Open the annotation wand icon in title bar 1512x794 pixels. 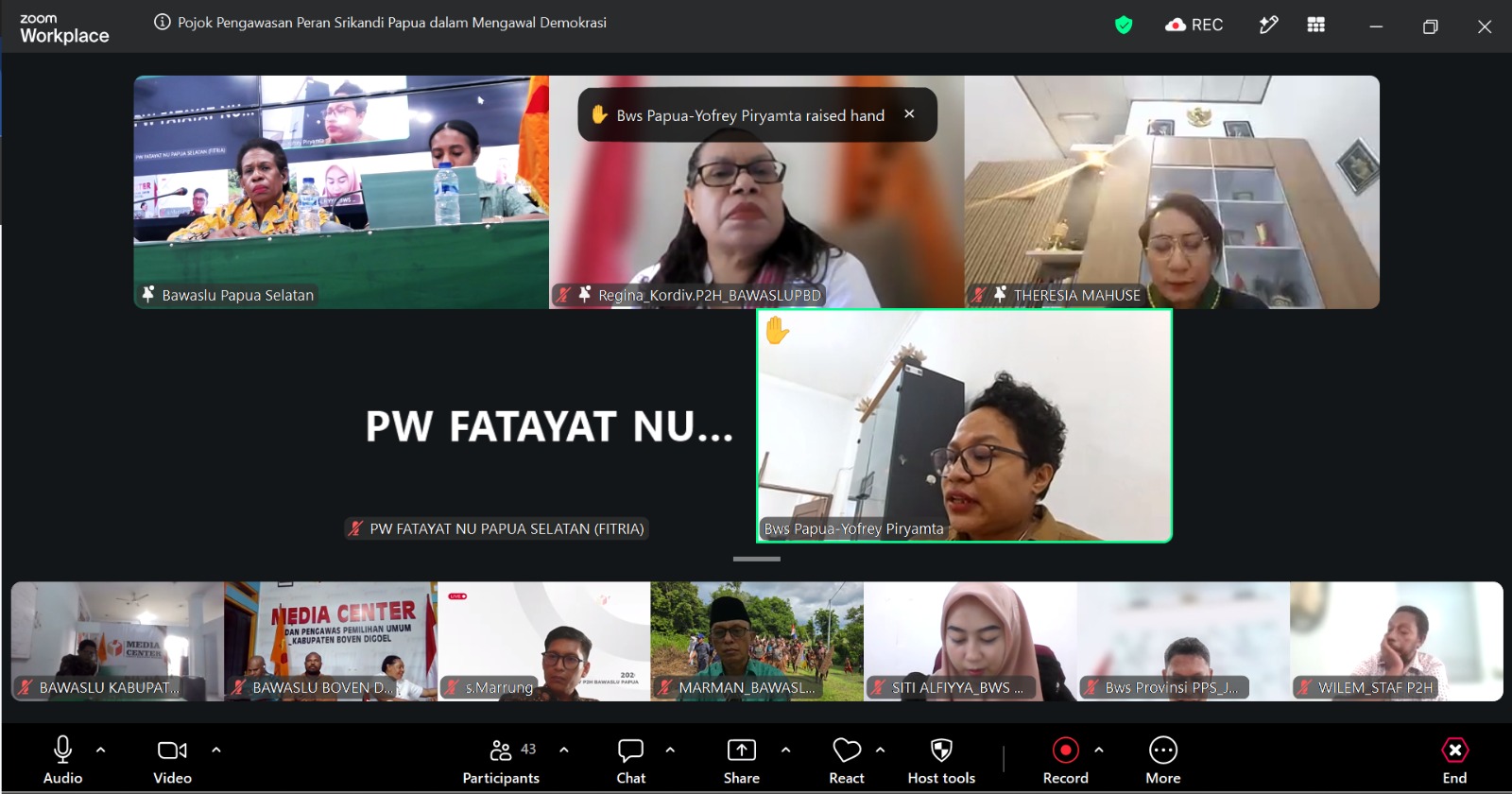tap(1268, 25)
